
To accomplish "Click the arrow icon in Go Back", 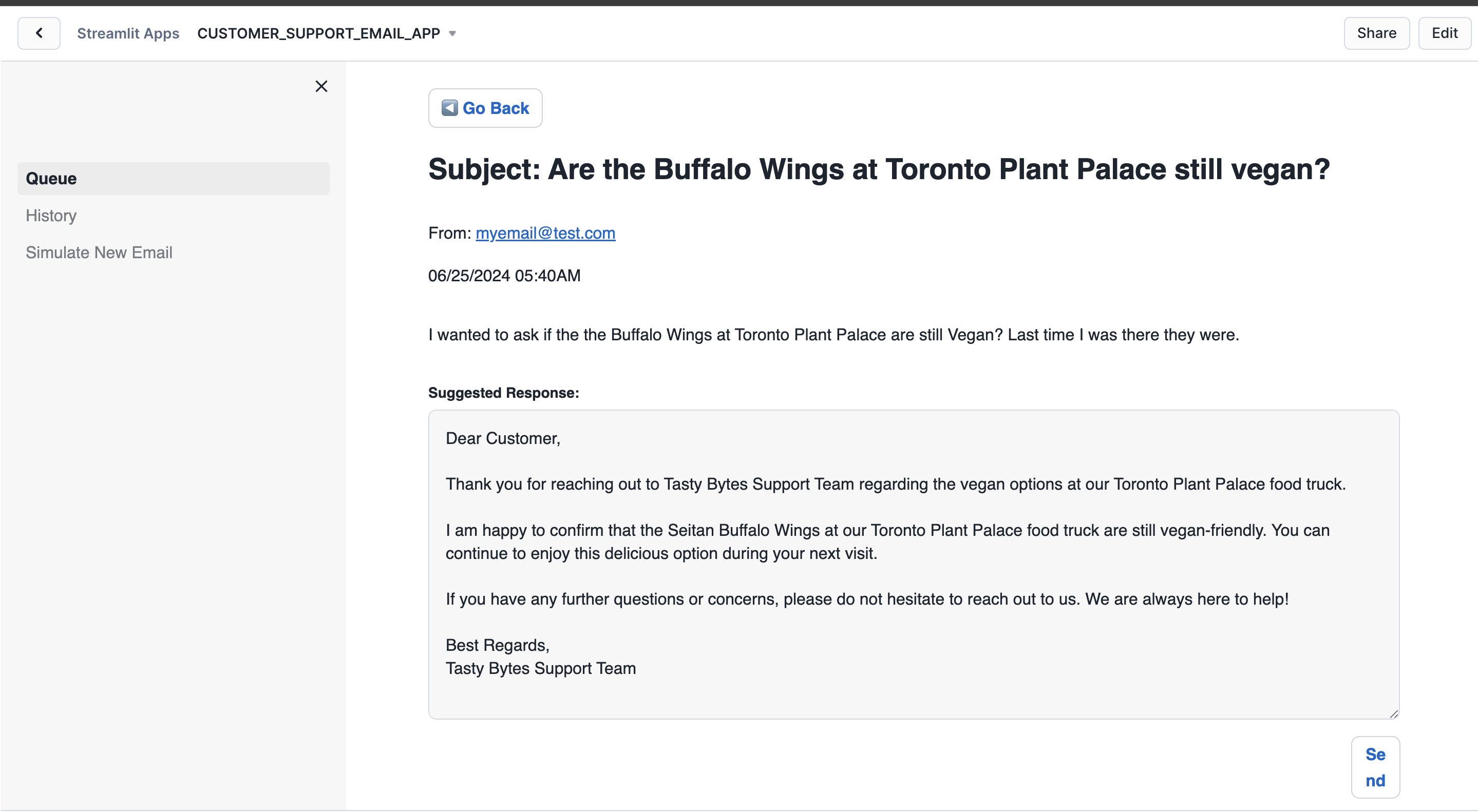I will (x=449, y=108).
